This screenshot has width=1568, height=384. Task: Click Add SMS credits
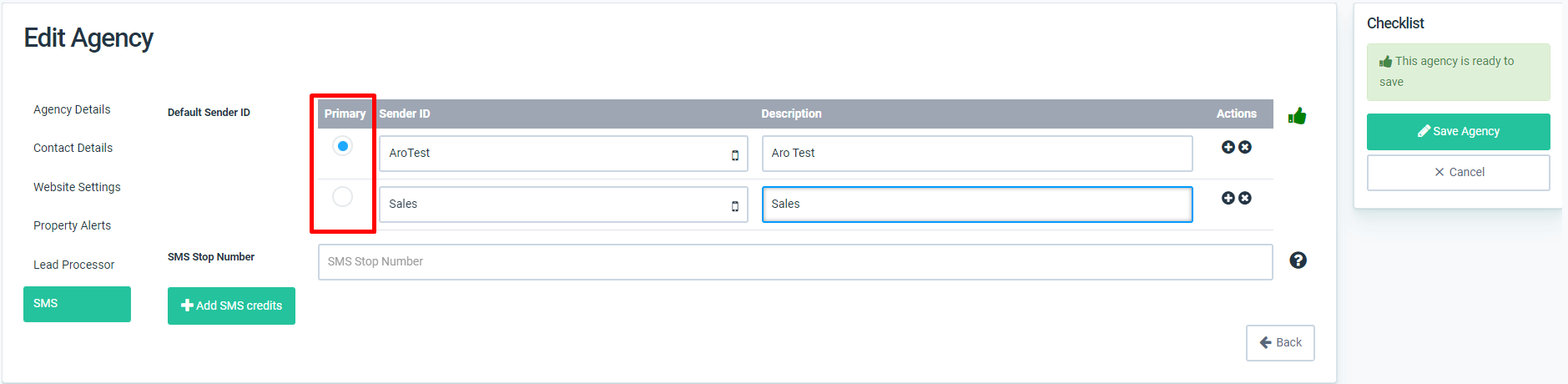coord(231,306)
